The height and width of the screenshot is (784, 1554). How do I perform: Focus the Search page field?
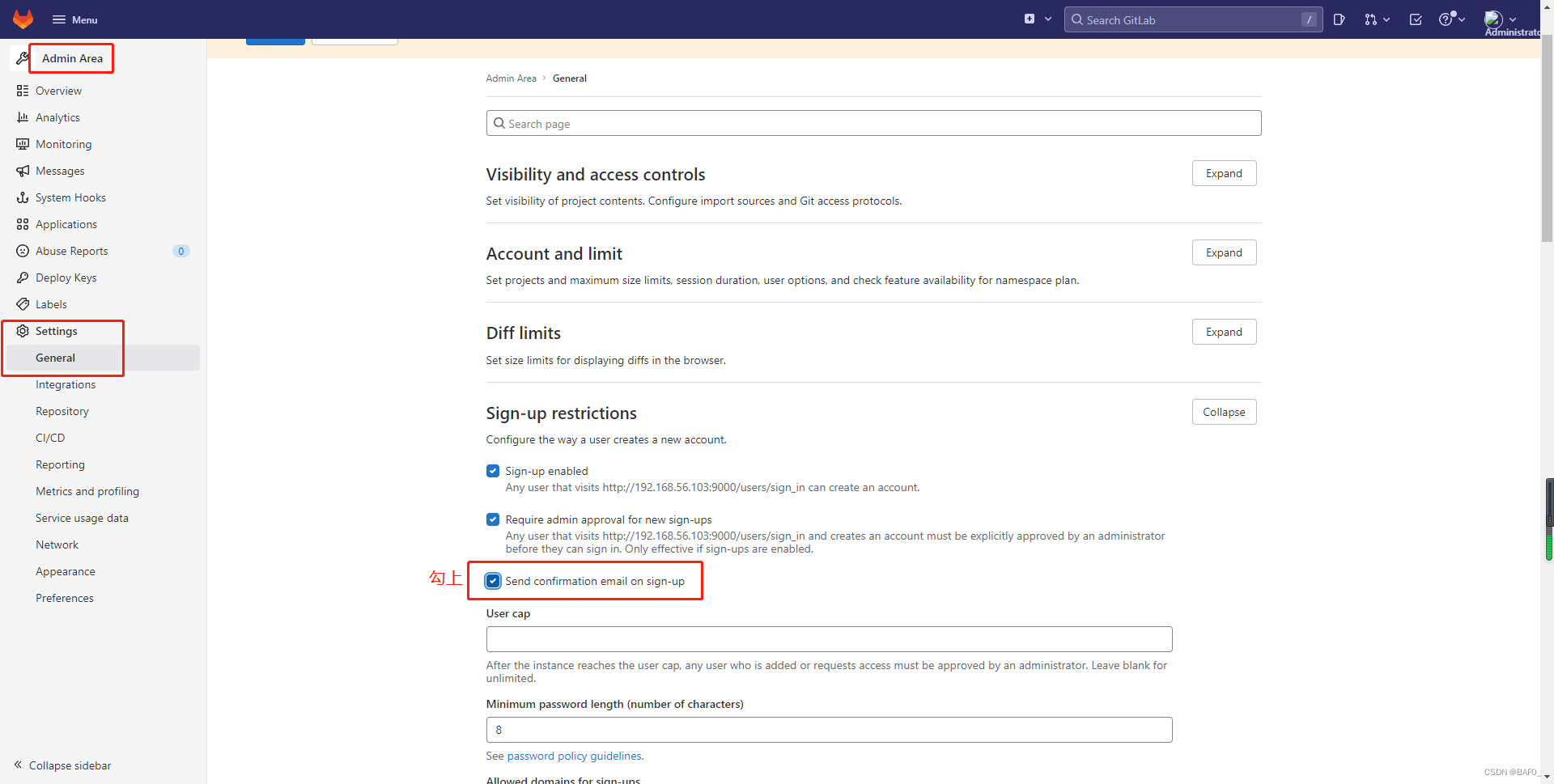click(873, 123)
